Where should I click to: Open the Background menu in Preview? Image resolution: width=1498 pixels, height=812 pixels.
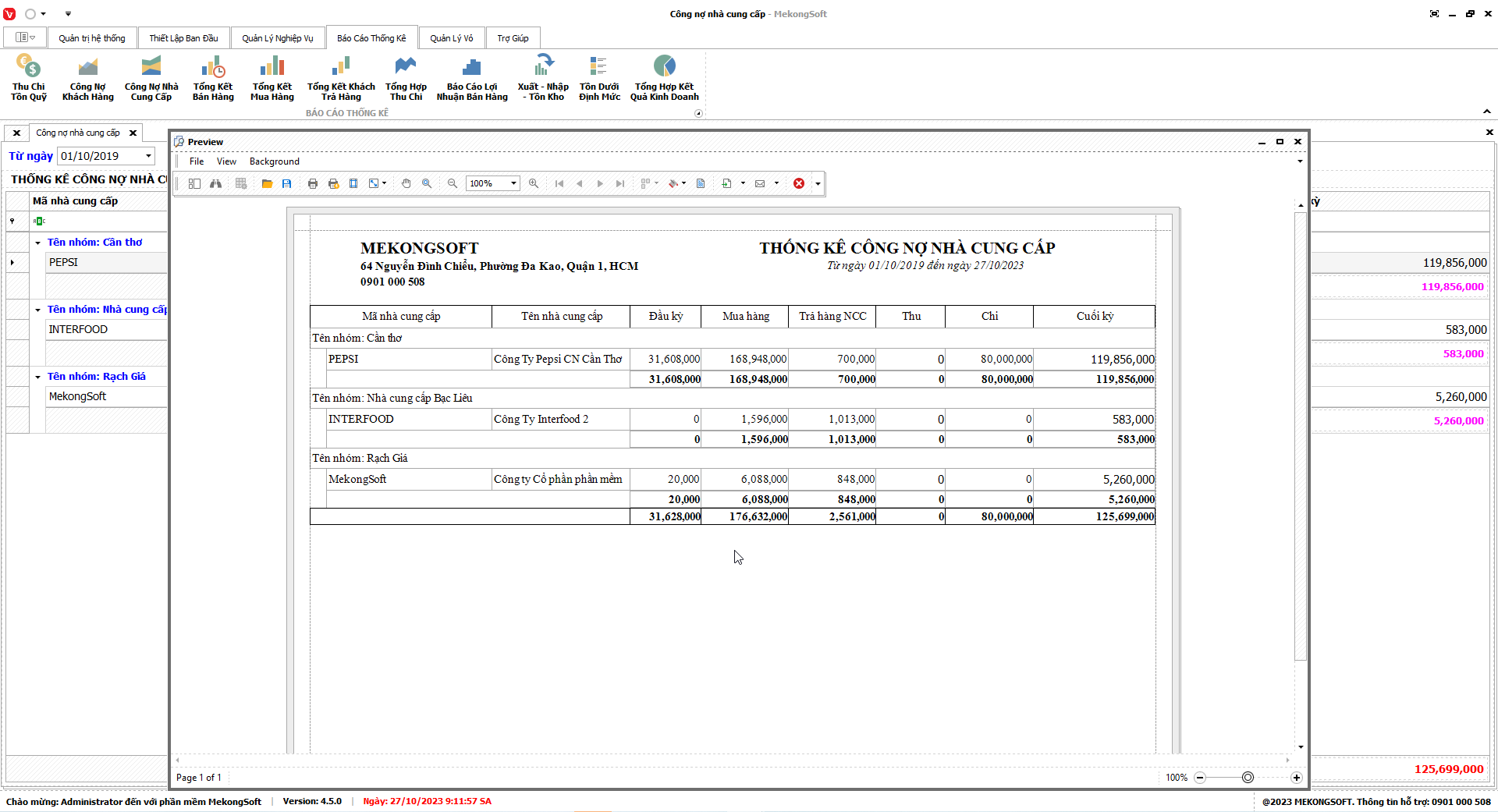[x=274, y=161]
